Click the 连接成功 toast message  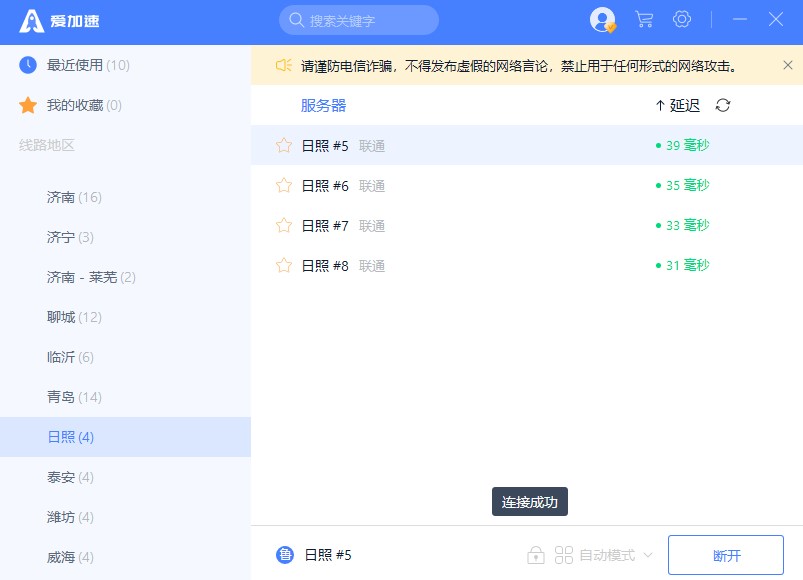click(530, 502)
